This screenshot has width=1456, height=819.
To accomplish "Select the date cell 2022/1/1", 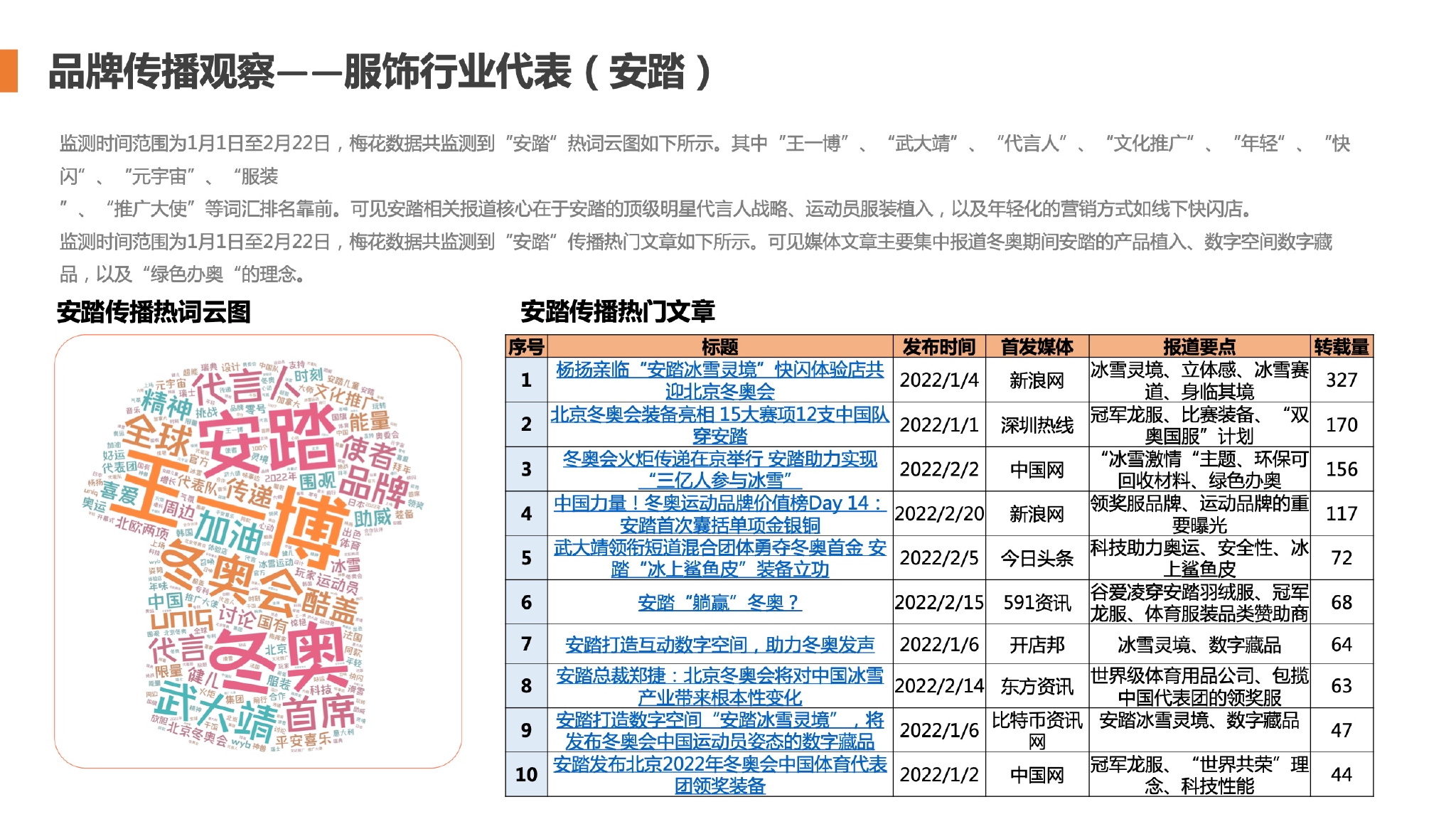I will pyautogui.click(x=939, y=424).
